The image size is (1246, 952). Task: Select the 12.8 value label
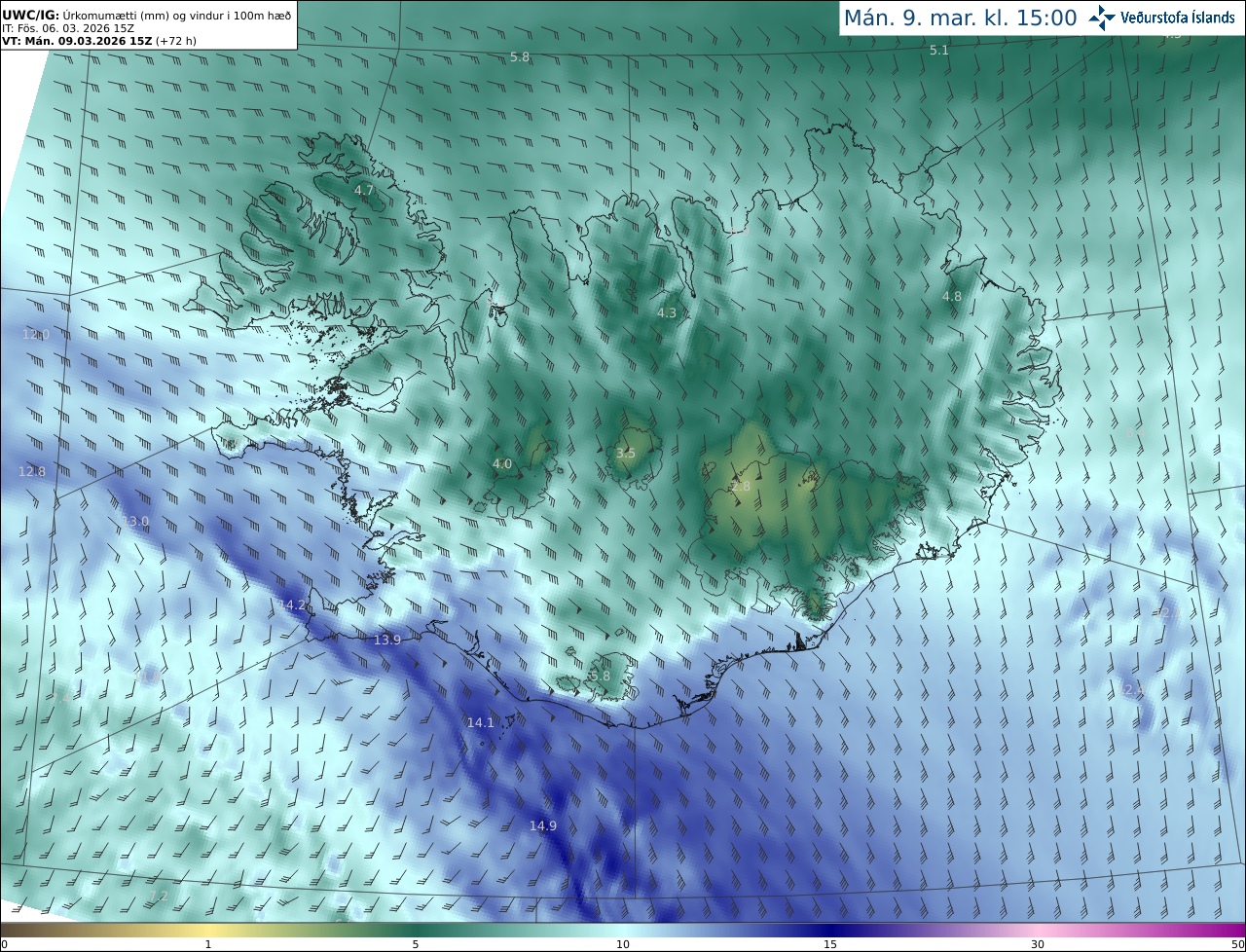click(x=31, y=471)
